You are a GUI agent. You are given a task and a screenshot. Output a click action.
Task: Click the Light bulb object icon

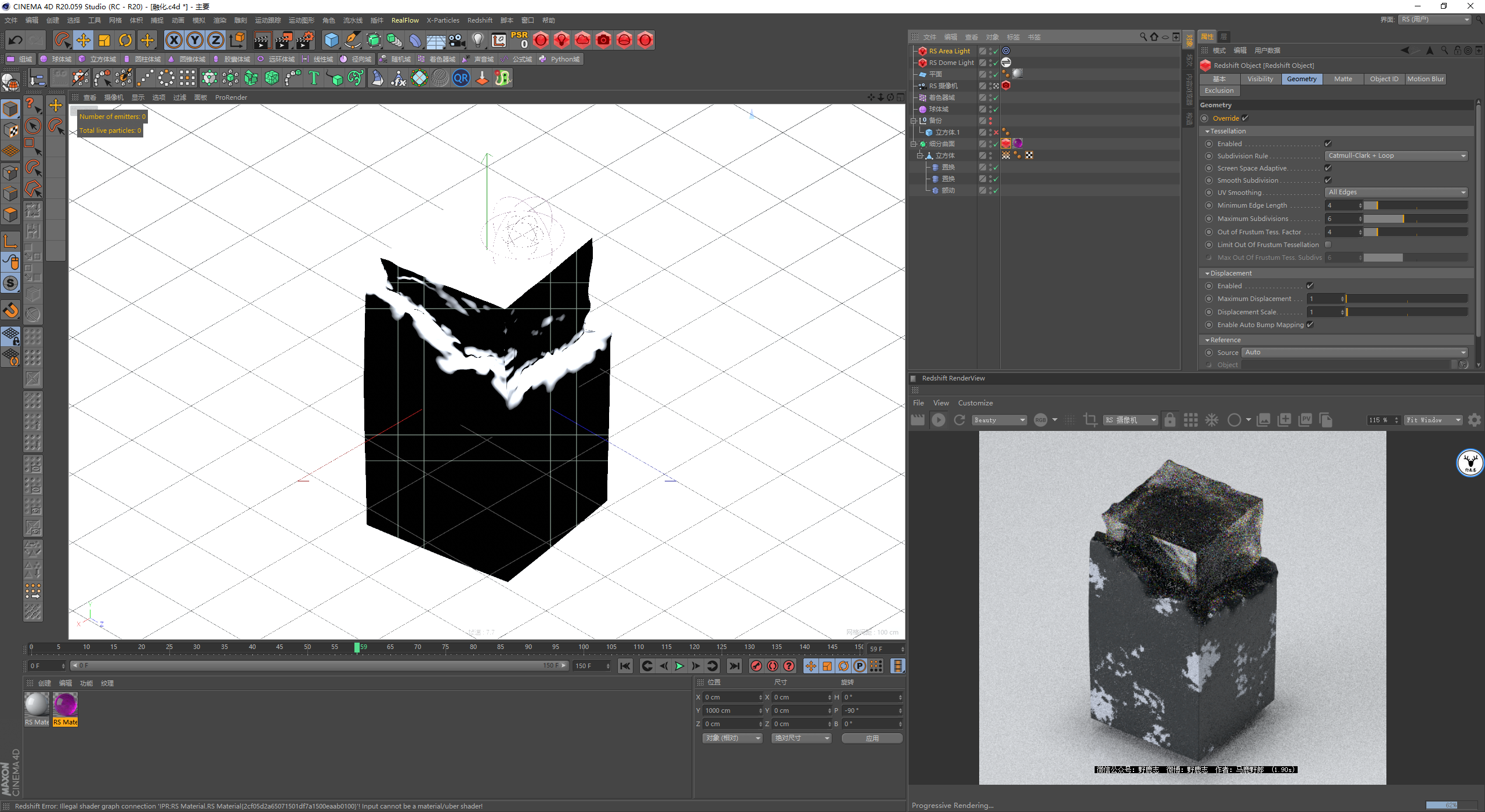coord(477,40)
